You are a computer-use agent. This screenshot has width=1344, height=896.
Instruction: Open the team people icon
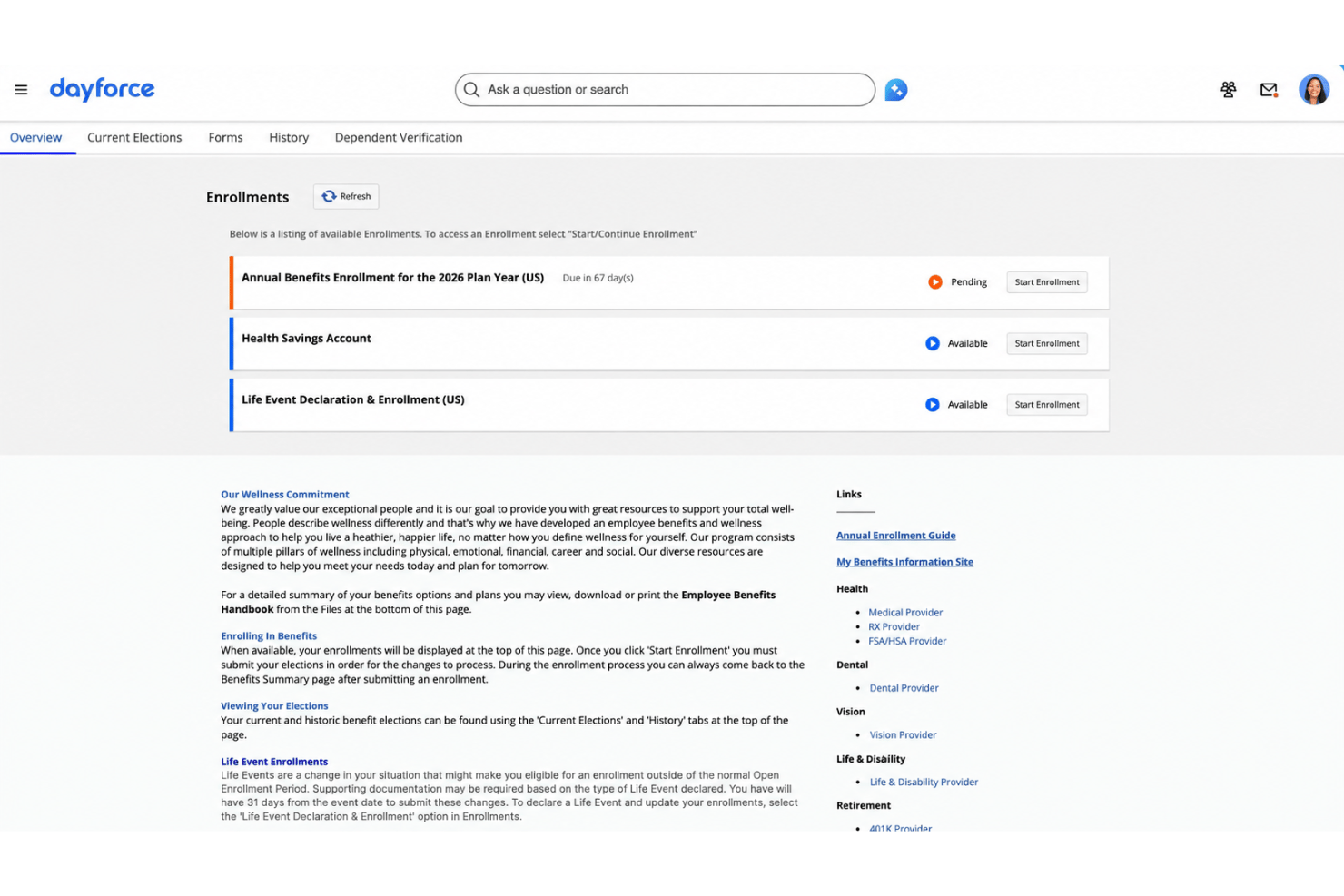pyautogui.click(x=1229, y=89)
